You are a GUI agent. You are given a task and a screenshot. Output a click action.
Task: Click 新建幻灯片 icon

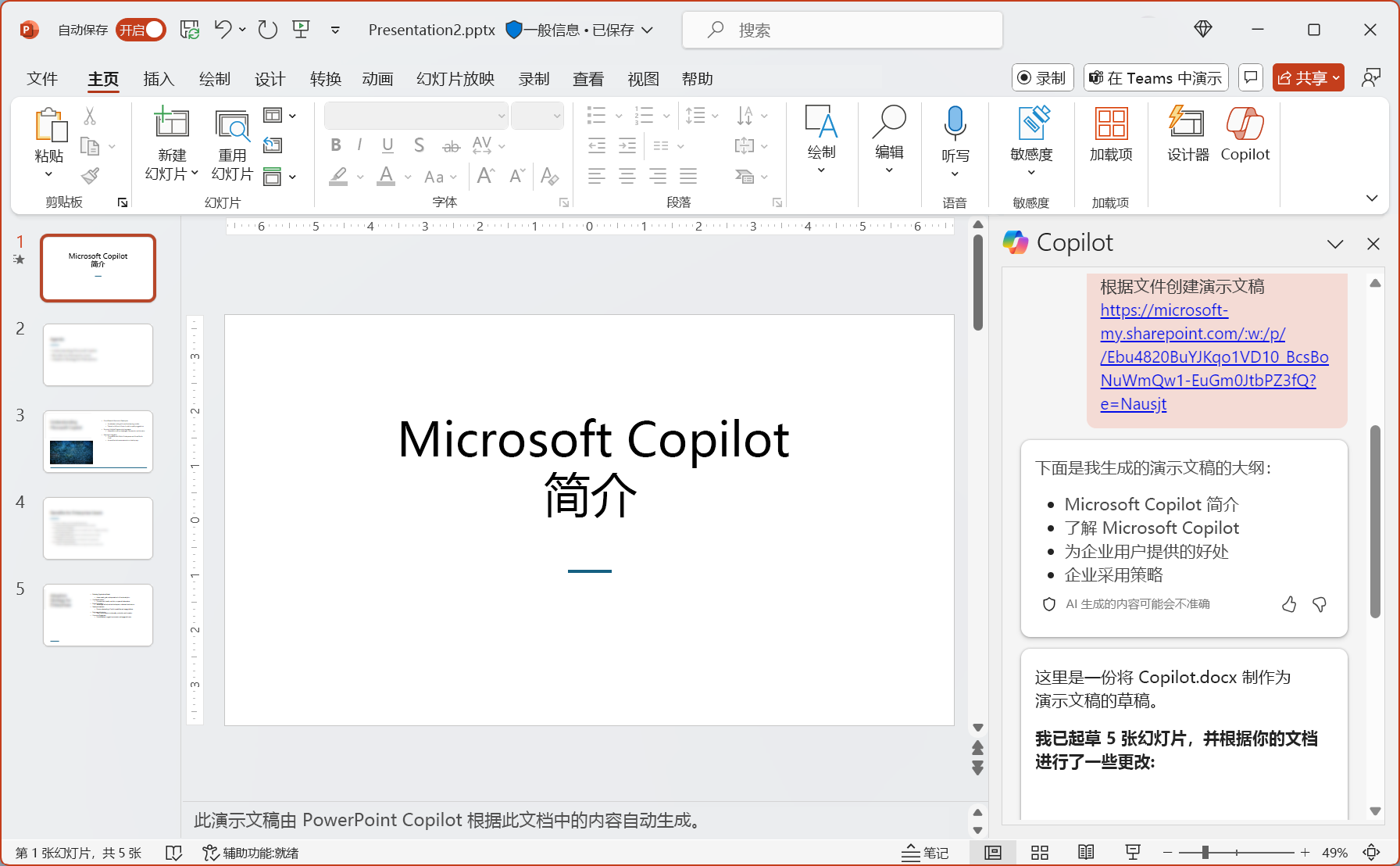(171, 123)
